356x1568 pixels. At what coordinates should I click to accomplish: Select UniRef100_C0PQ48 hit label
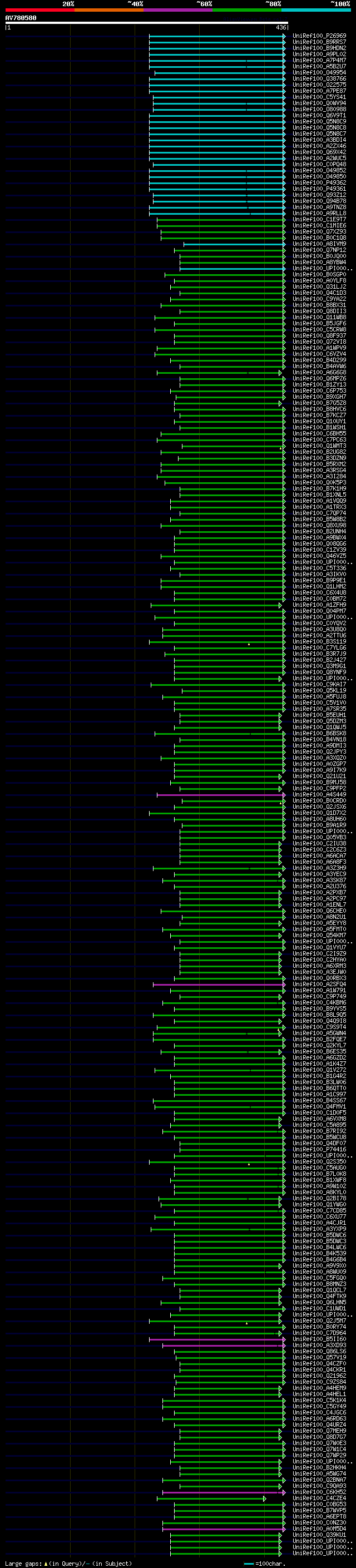click(319, 164)
